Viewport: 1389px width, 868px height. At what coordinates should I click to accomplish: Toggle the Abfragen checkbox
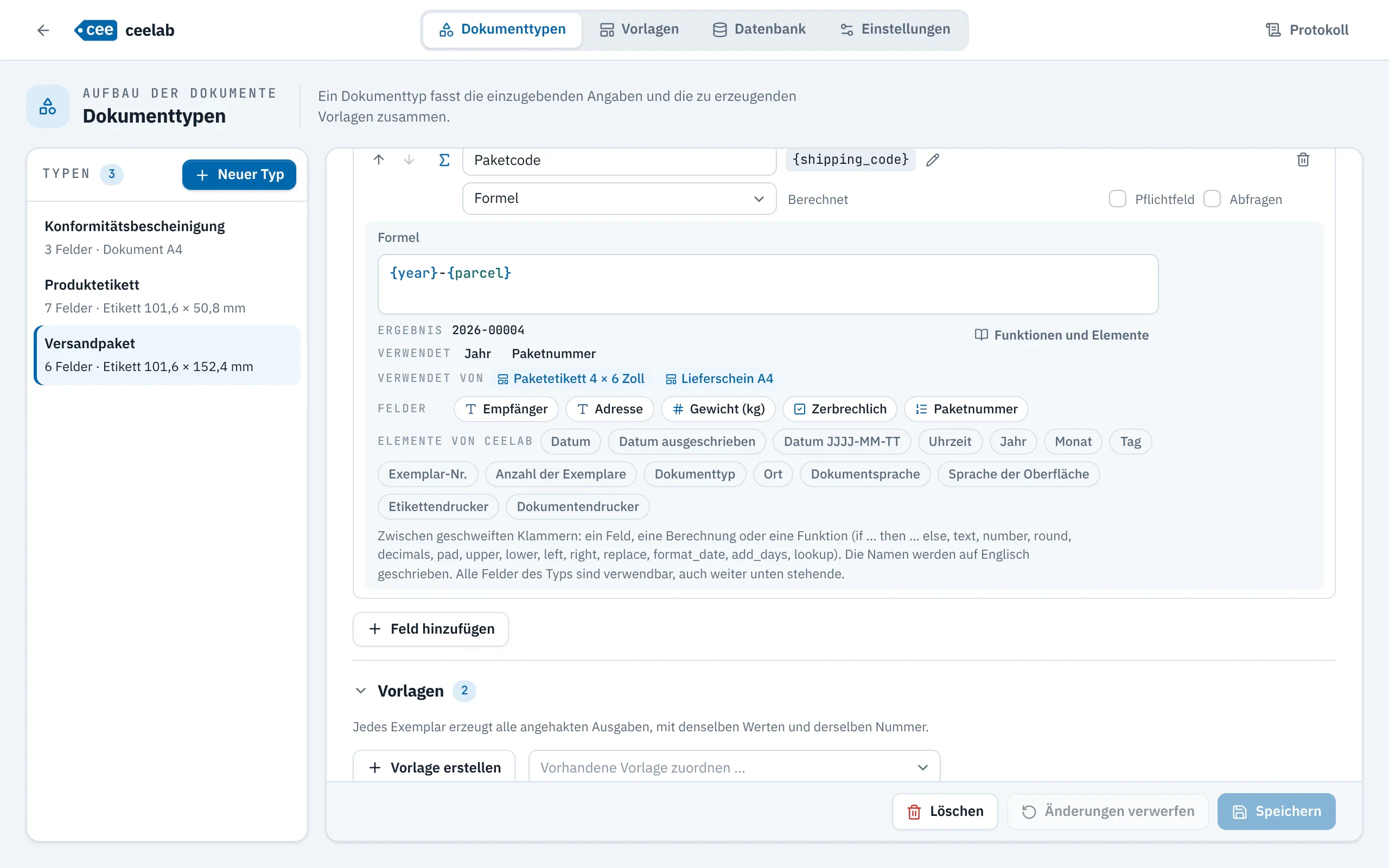point(1212,199)
